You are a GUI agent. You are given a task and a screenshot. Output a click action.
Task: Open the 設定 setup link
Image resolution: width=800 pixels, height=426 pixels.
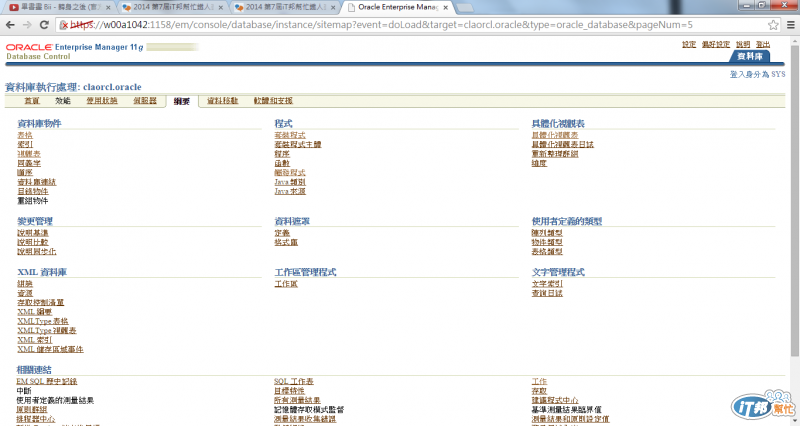(689, 44)
